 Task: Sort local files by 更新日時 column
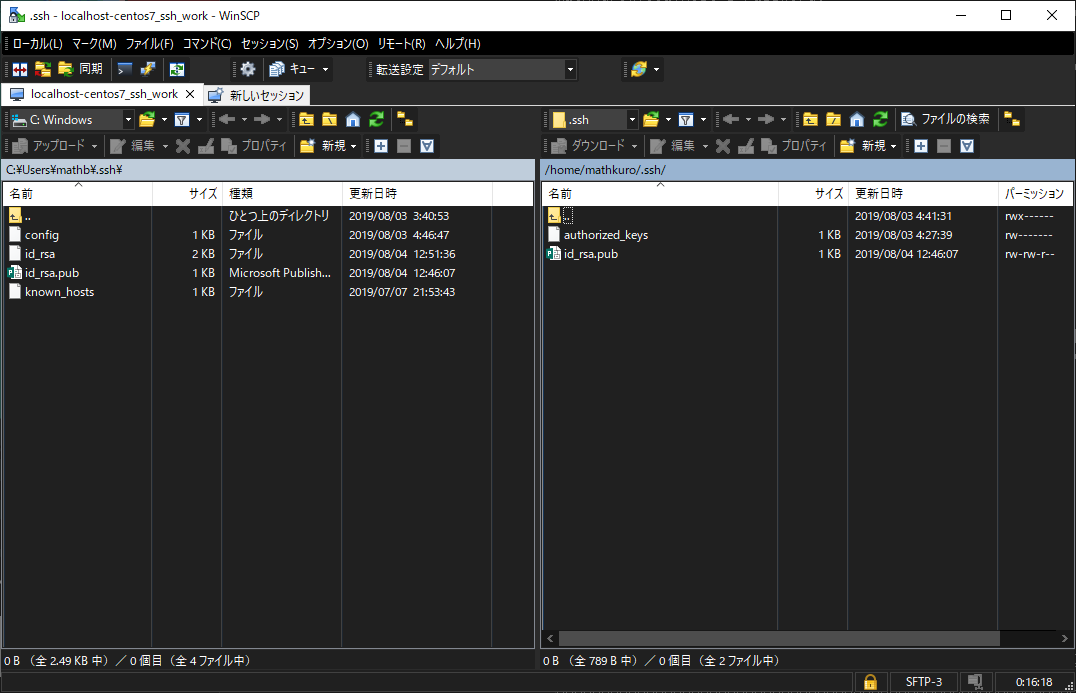(417, 193)
